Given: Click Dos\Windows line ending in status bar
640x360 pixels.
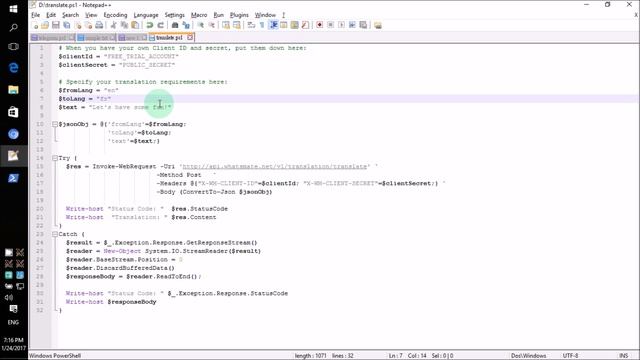Looking at the screenshot, I should pyautogui.click(x=529, y=356).
